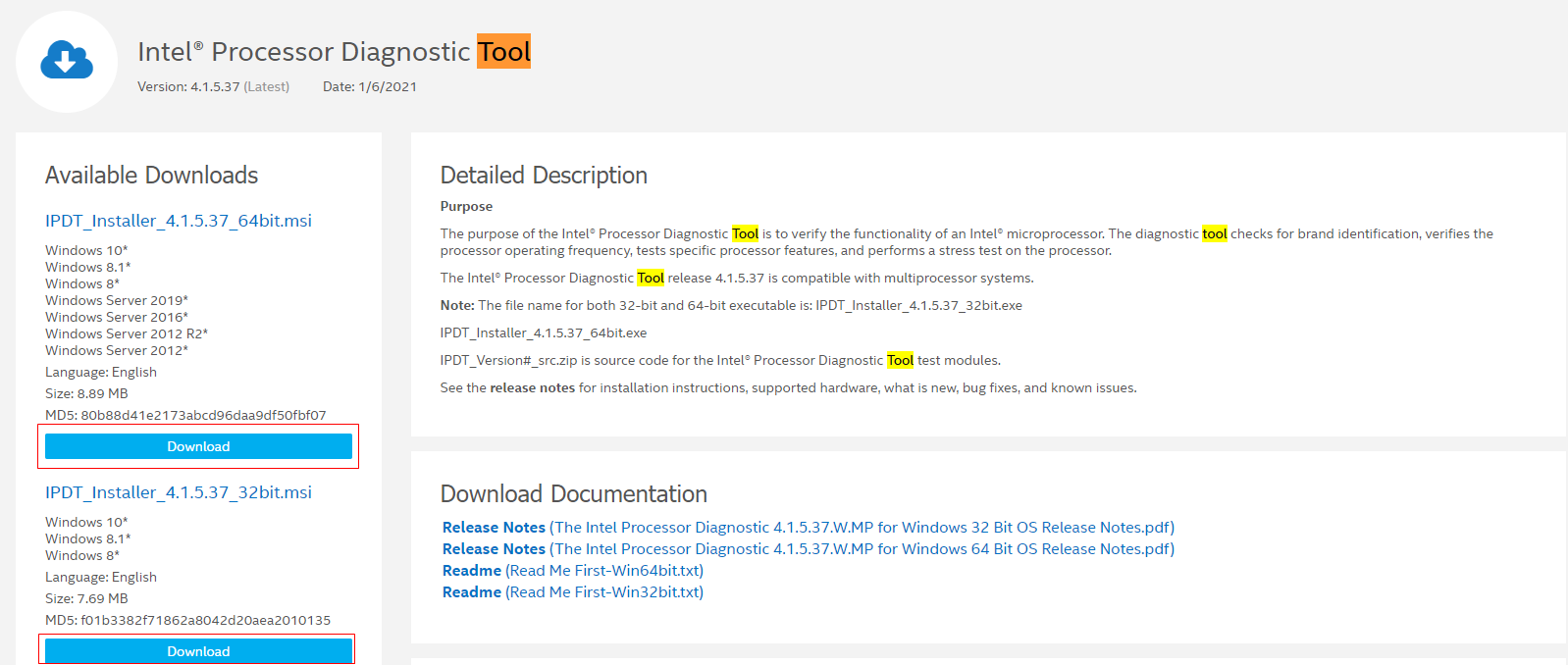The height and width of the screenshot is (665, 1568).
Task: Select Version: 4.1.5.37 (Latest) text
Action: (213, 86)
